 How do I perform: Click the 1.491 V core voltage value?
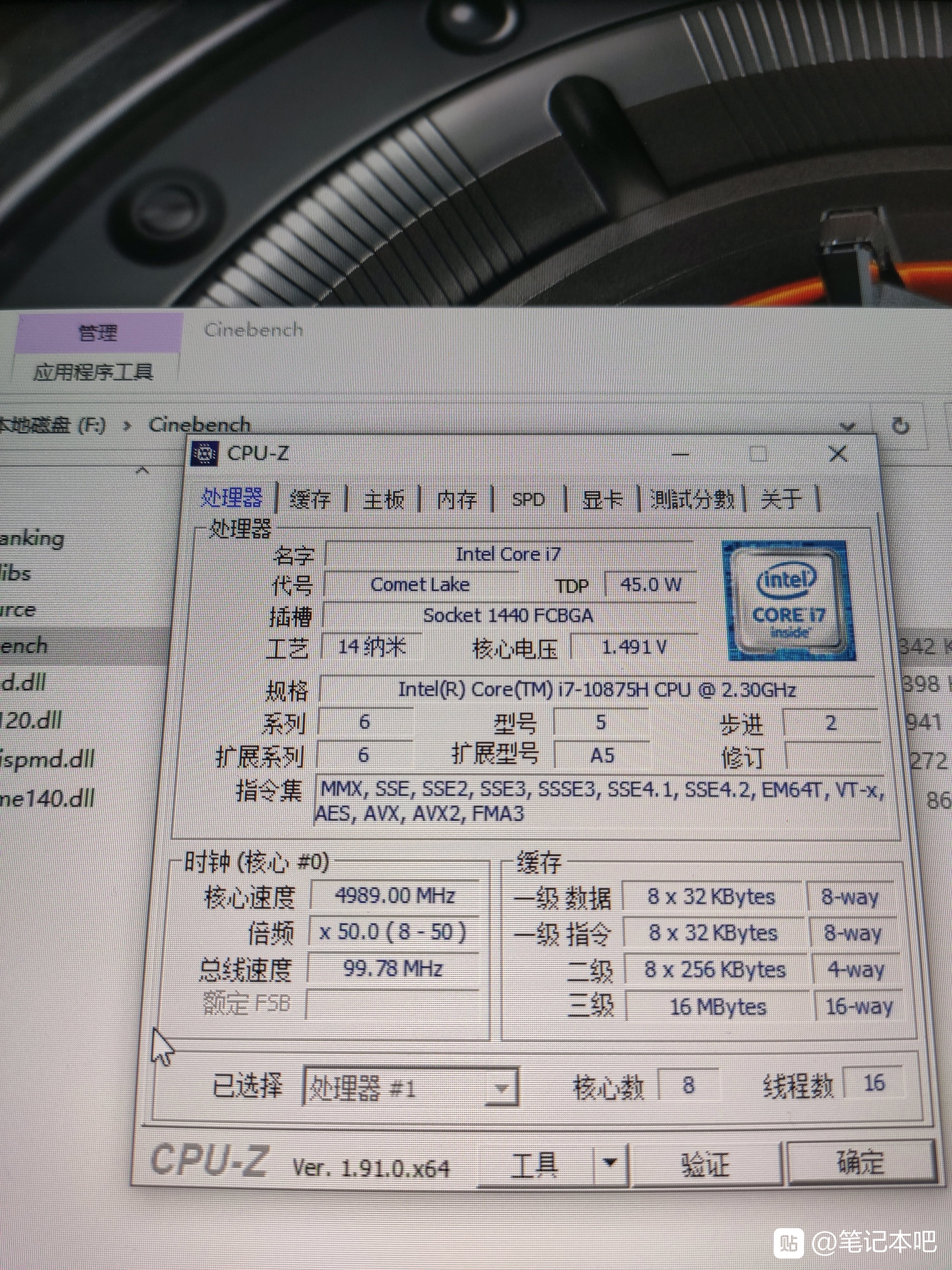635,648
